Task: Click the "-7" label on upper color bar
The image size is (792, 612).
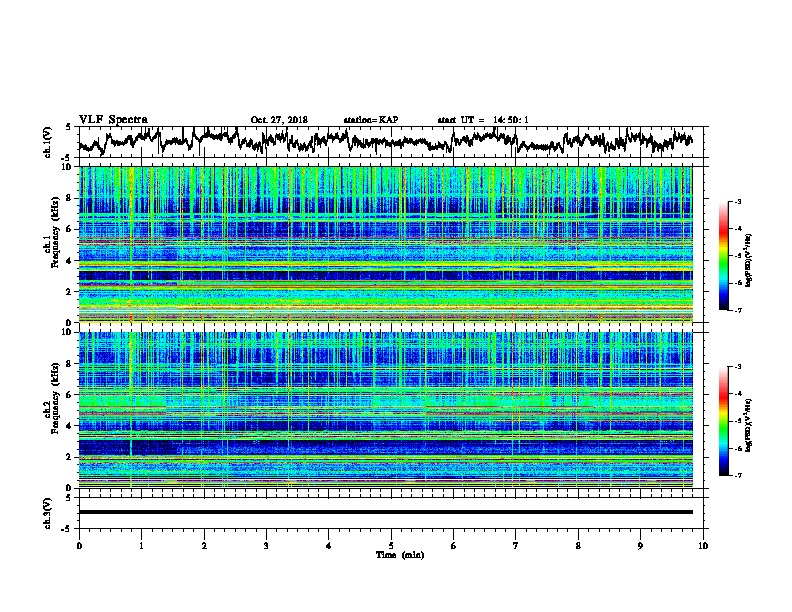Action: 738,310
